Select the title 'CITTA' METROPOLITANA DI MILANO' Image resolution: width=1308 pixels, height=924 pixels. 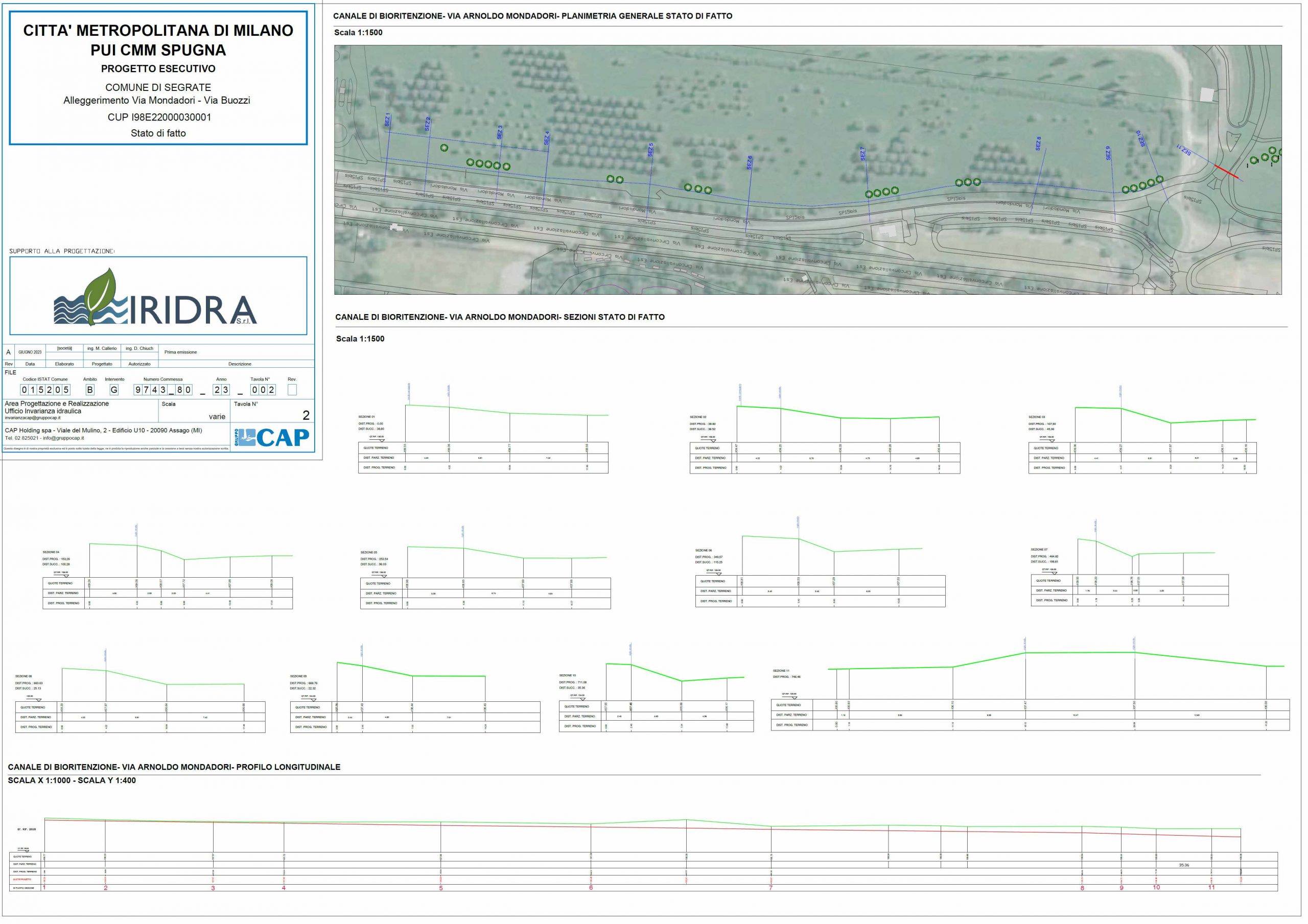point(158,31)
